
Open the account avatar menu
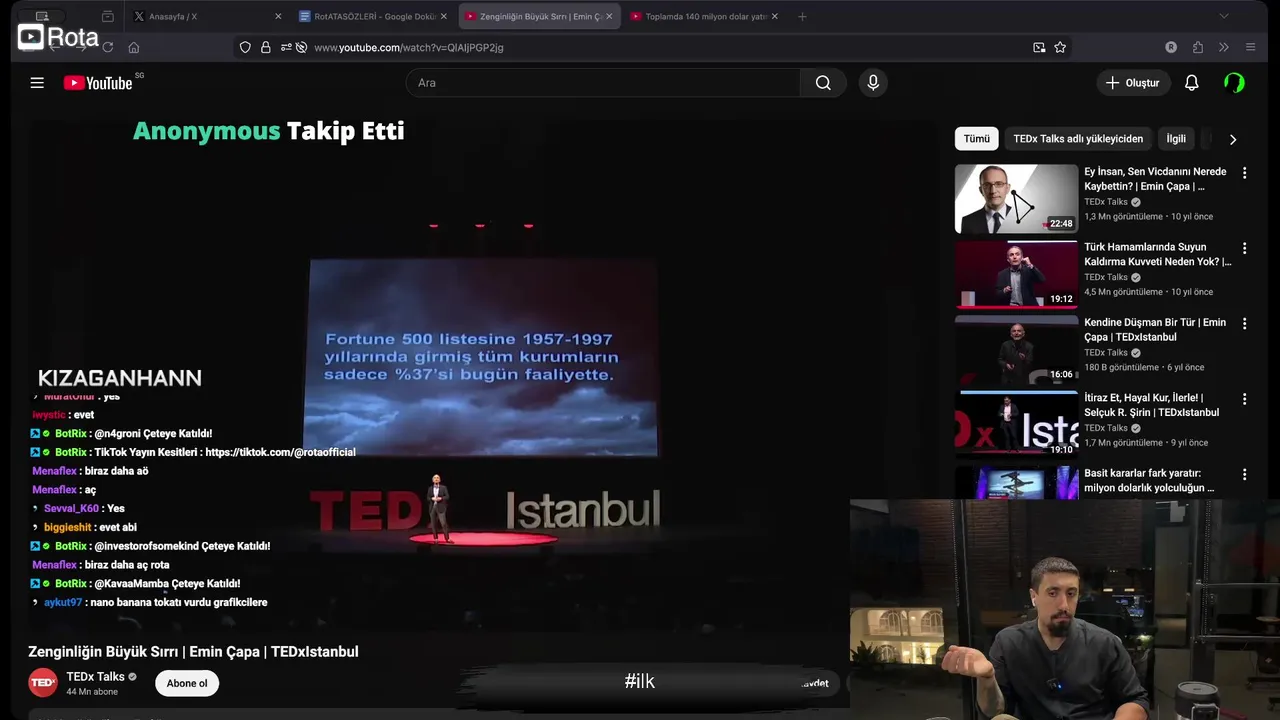1234,83
